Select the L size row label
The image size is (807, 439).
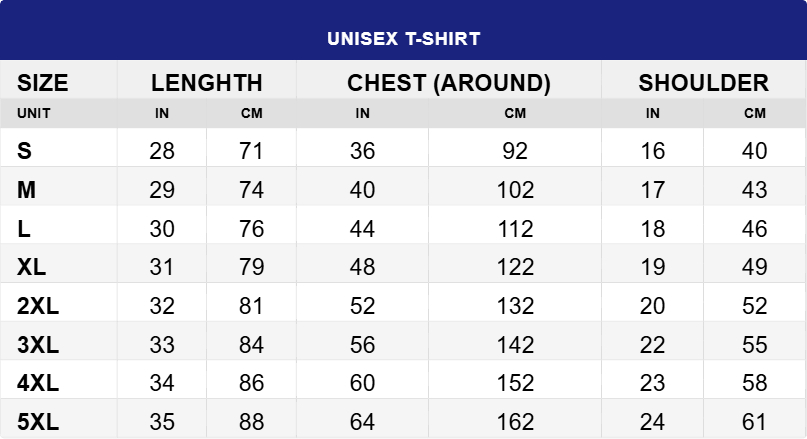[x=24, y=229]
